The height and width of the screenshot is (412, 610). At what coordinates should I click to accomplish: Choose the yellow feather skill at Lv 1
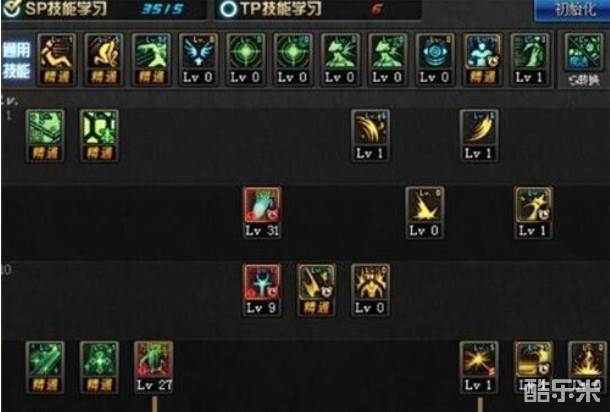479,135
